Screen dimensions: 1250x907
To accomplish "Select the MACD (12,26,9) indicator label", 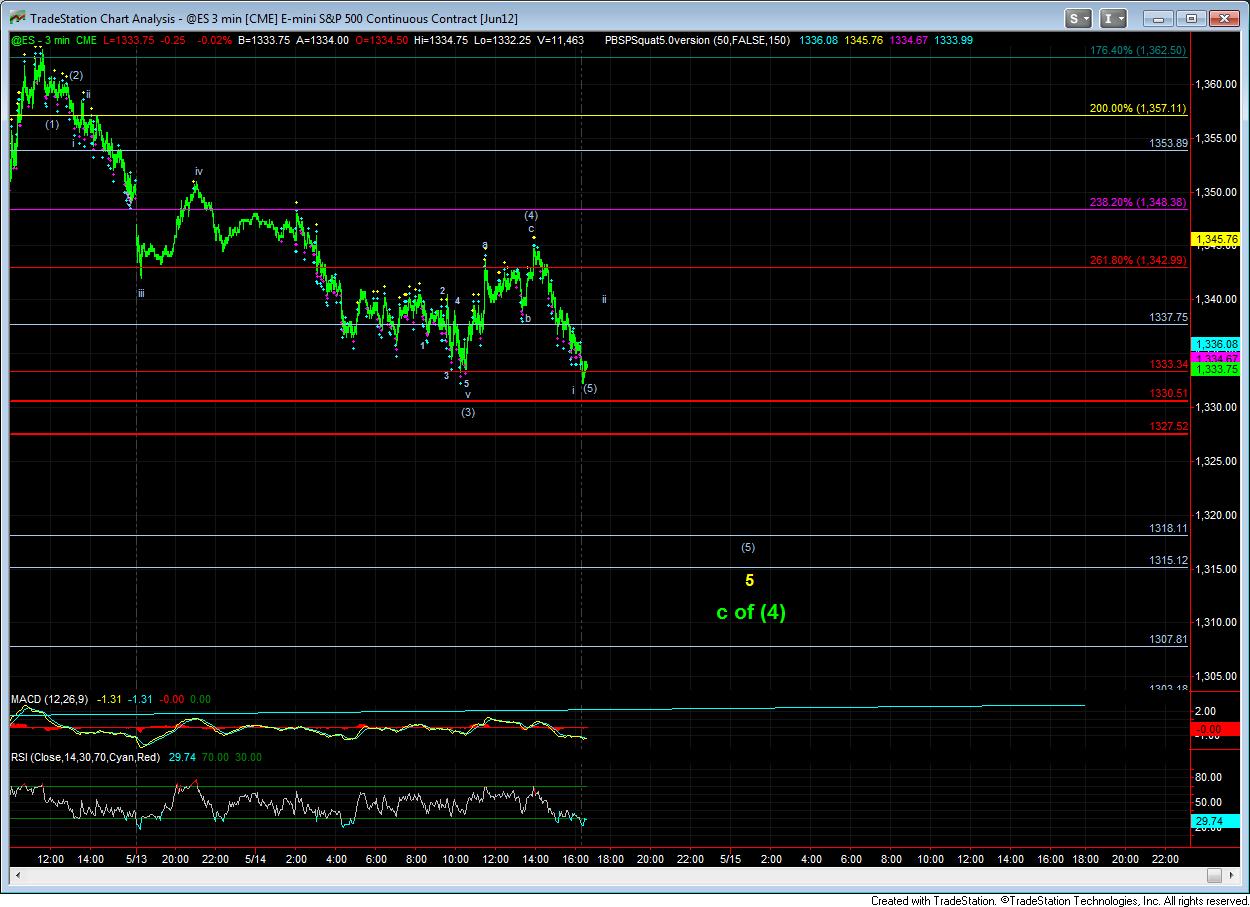I will pos(50,698).
